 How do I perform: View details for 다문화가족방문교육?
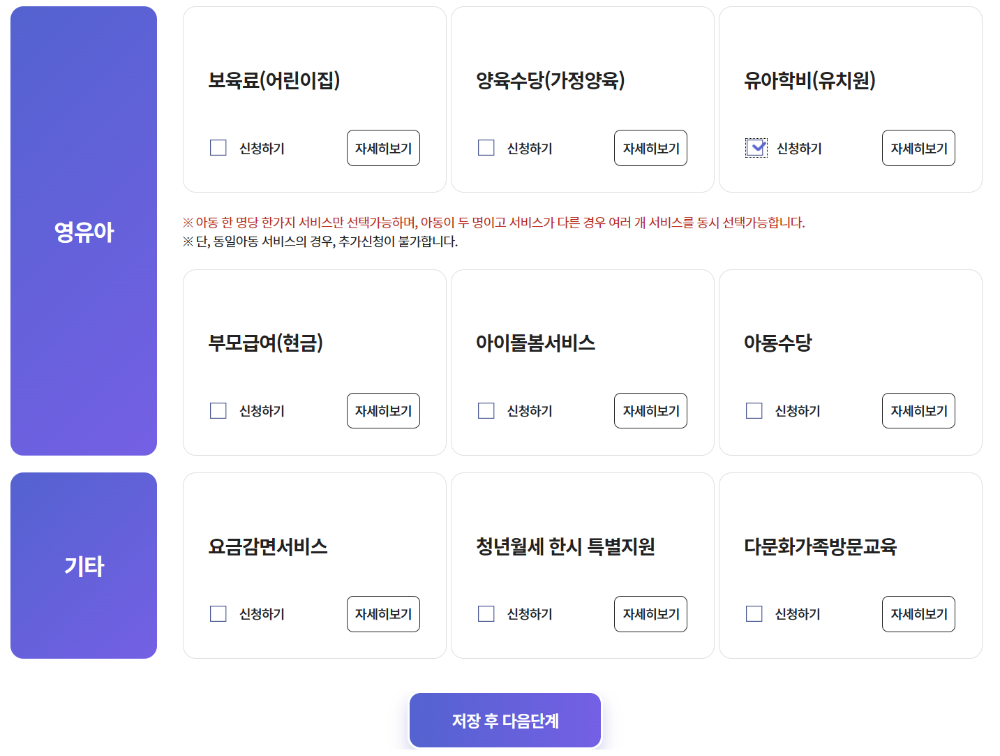pyautogui.click(x=918, y=614)
